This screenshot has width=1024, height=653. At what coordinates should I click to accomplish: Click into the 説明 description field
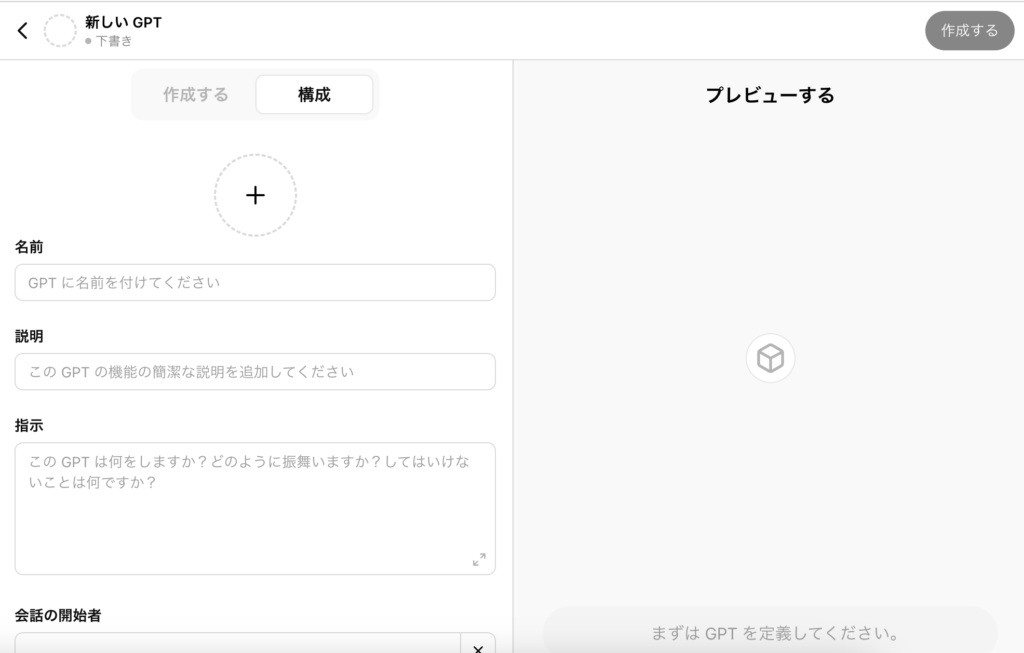tap(255, 372)
